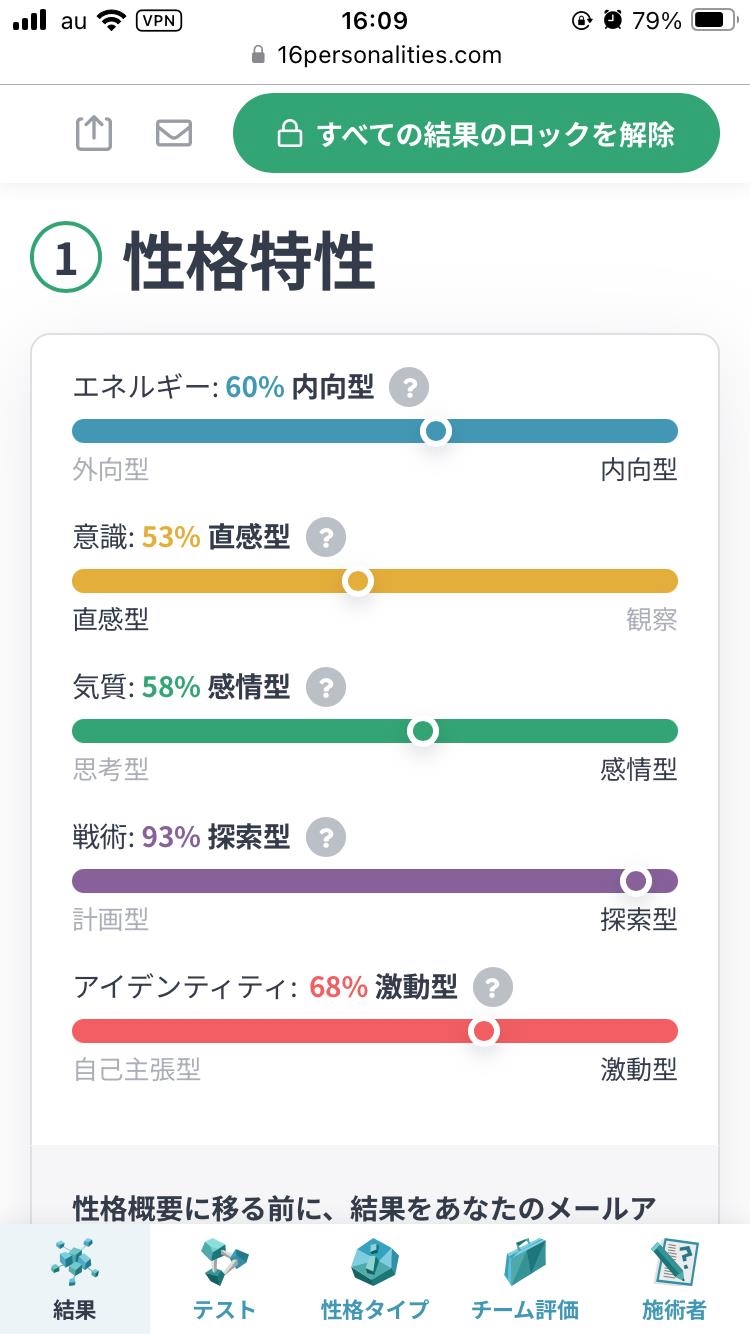Tap the email envelope icon

(x=174, y=133)
